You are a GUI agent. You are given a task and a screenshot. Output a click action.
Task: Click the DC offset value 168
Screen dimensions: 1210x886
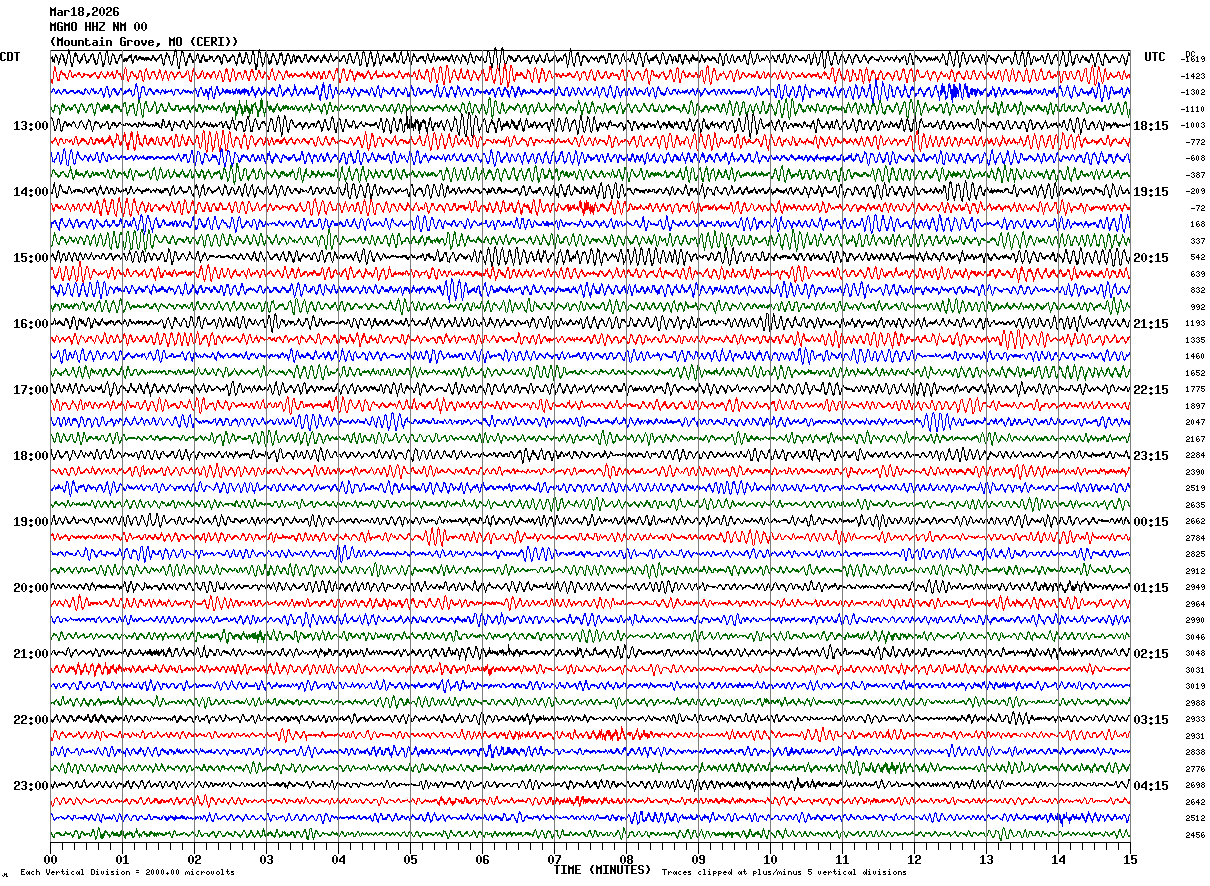pos(1198,224)
